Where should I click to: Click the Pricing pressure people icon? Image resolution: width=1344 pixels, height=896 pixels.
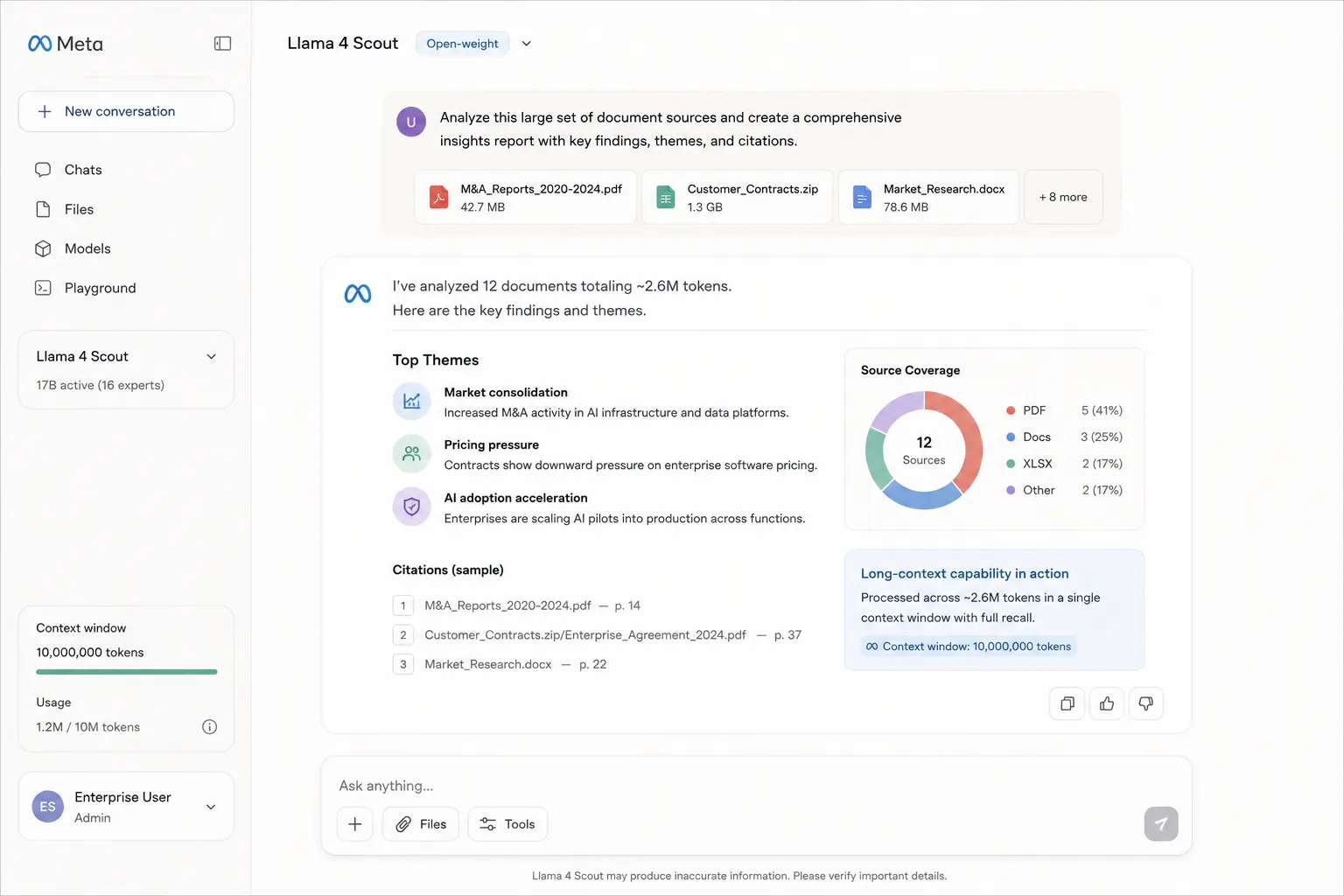[411, 454]
